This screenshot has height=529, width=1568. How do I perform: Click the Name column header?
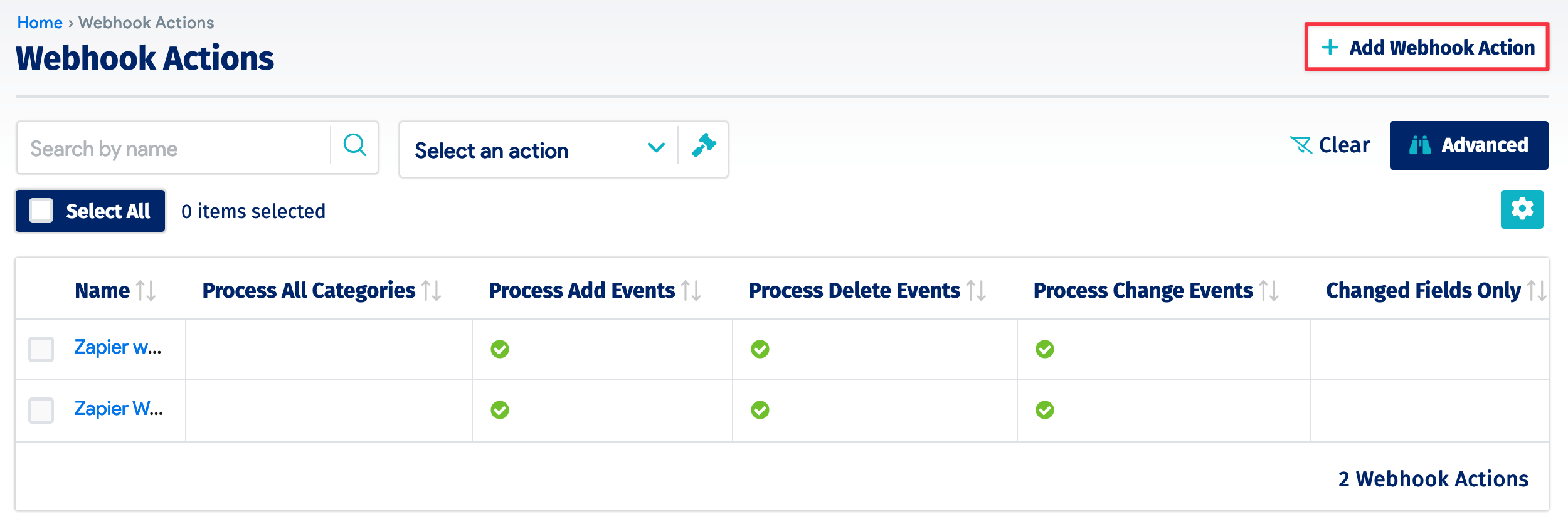[102, 290]
